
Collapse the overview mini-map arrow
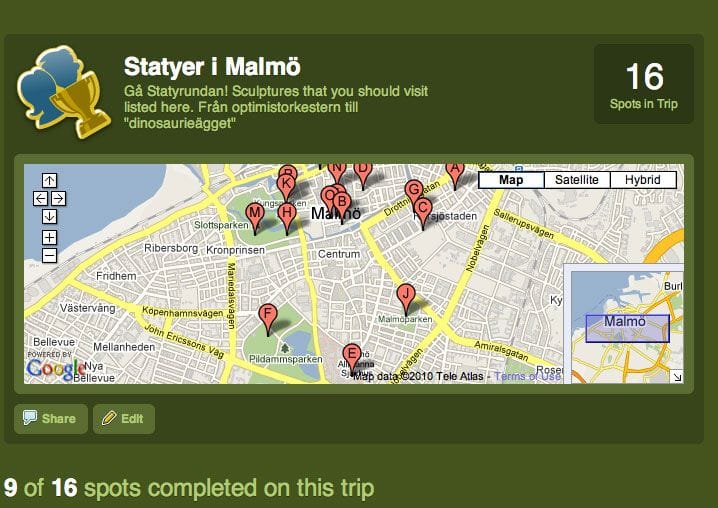[677, 376]
